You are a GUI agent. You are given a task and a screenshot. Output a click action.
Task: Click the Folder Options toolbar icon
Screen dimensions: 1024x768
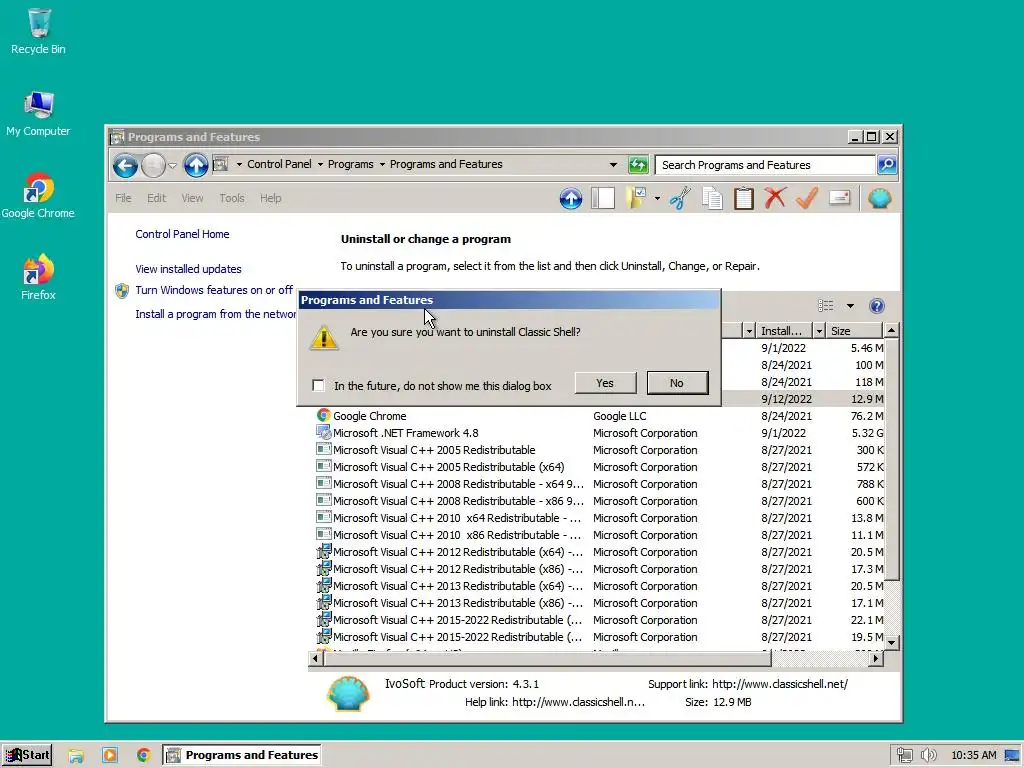(635, 199)
